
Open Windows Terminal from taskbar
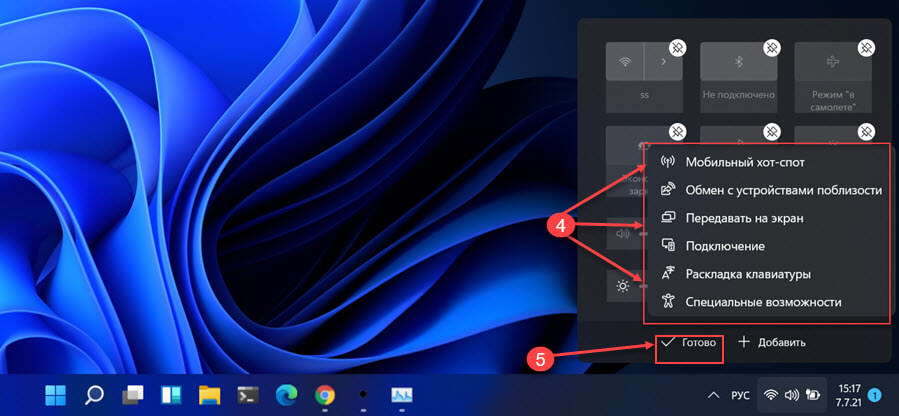click(248, 395)
